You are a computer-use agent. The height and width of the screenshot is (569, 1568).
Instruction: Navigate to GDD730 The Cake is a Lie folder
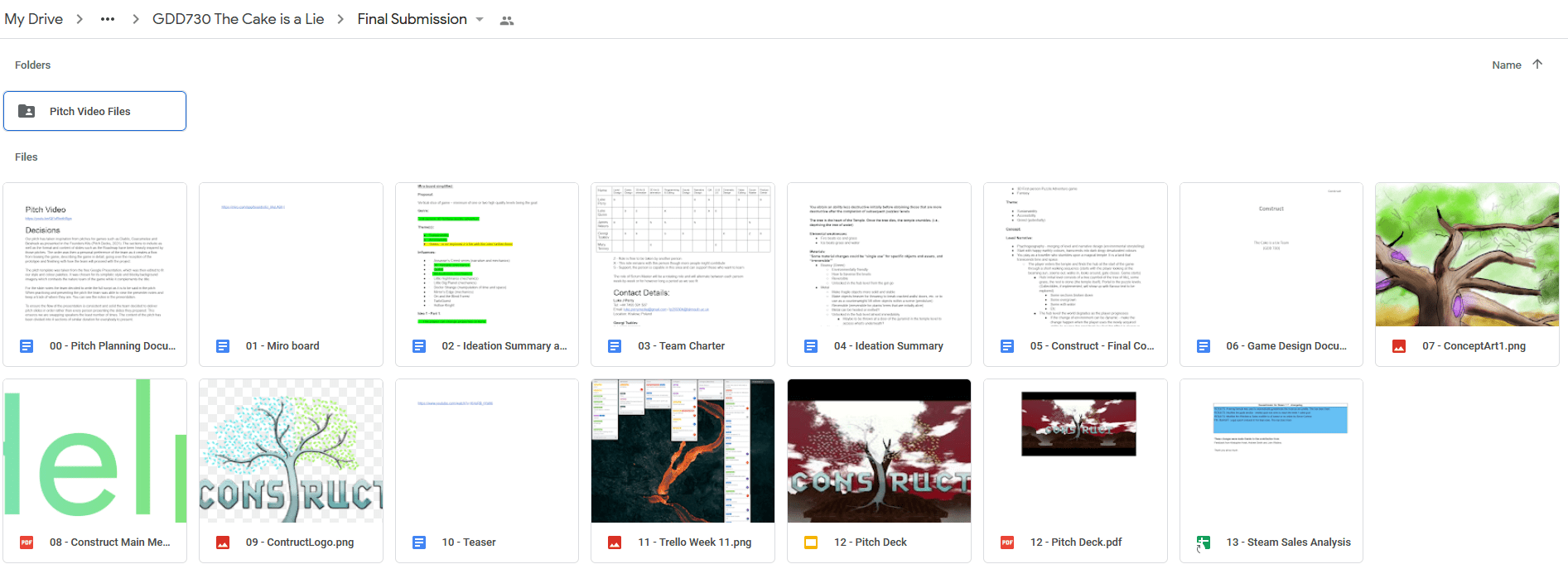(x=238, y=19)
